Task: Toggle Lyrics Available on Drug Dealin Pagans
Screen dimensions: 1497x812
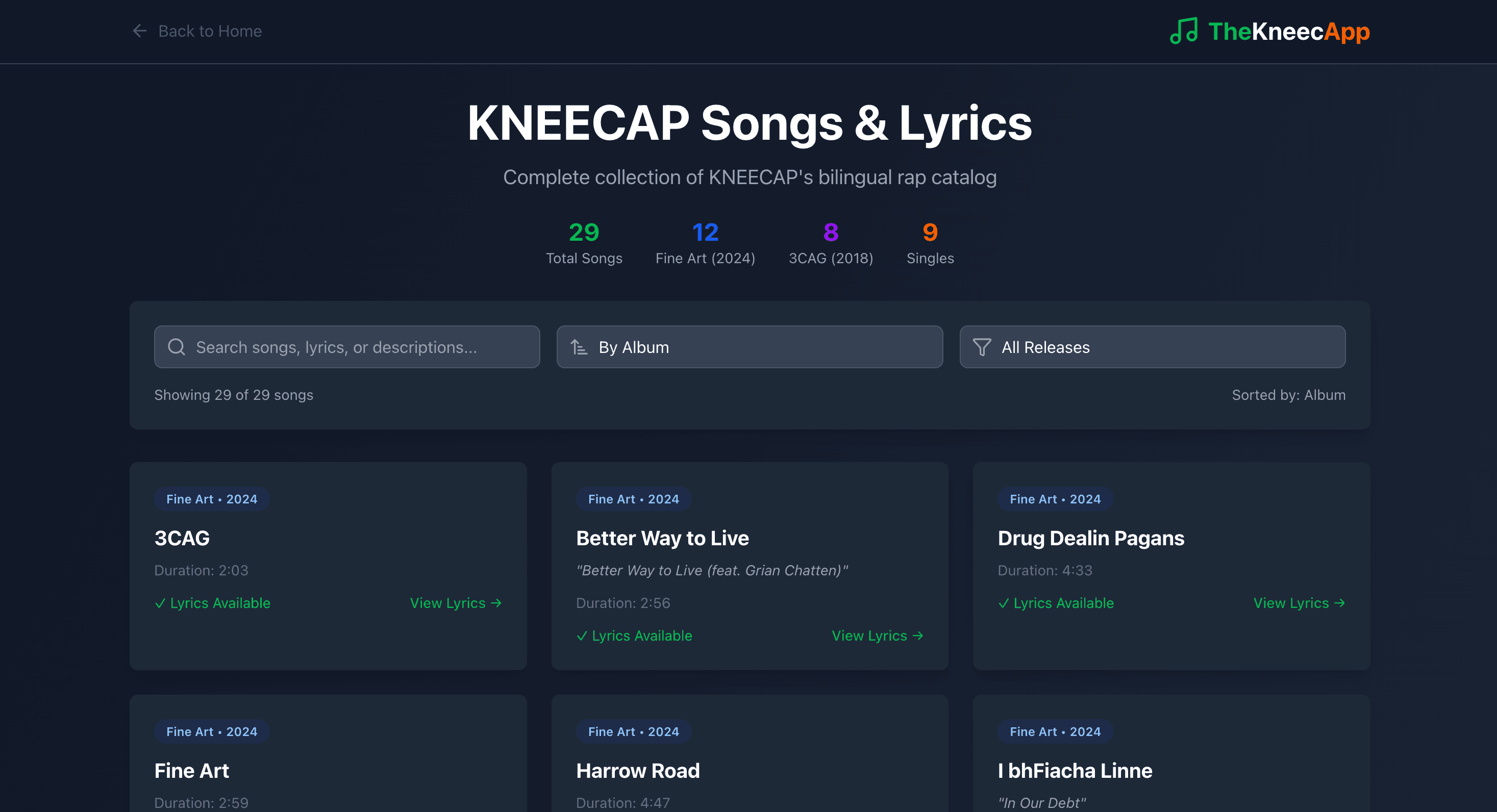Action: pos(1056,603)
